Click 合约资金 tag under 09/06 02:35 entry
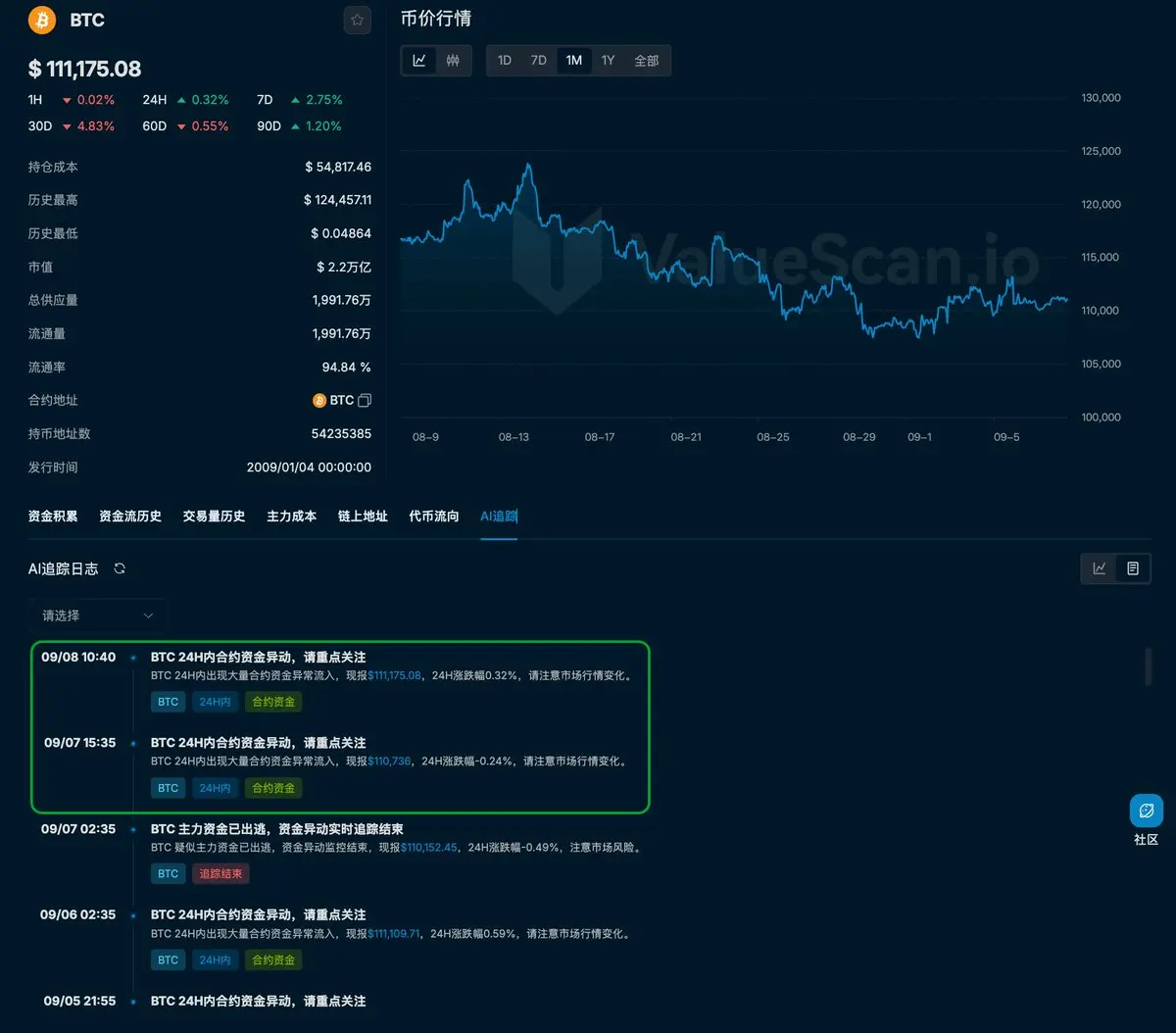The width and height of the screenshot is (1176, 1033). point(273,960)
